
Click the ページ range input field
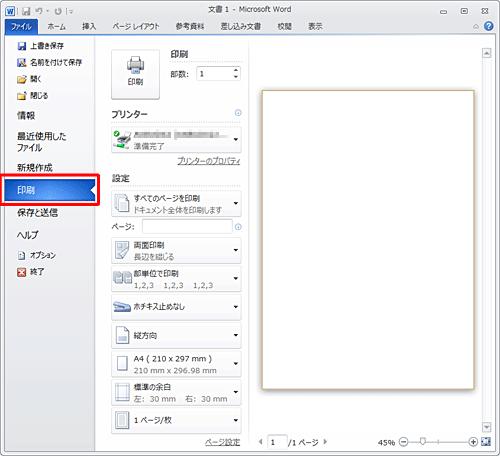187,227
